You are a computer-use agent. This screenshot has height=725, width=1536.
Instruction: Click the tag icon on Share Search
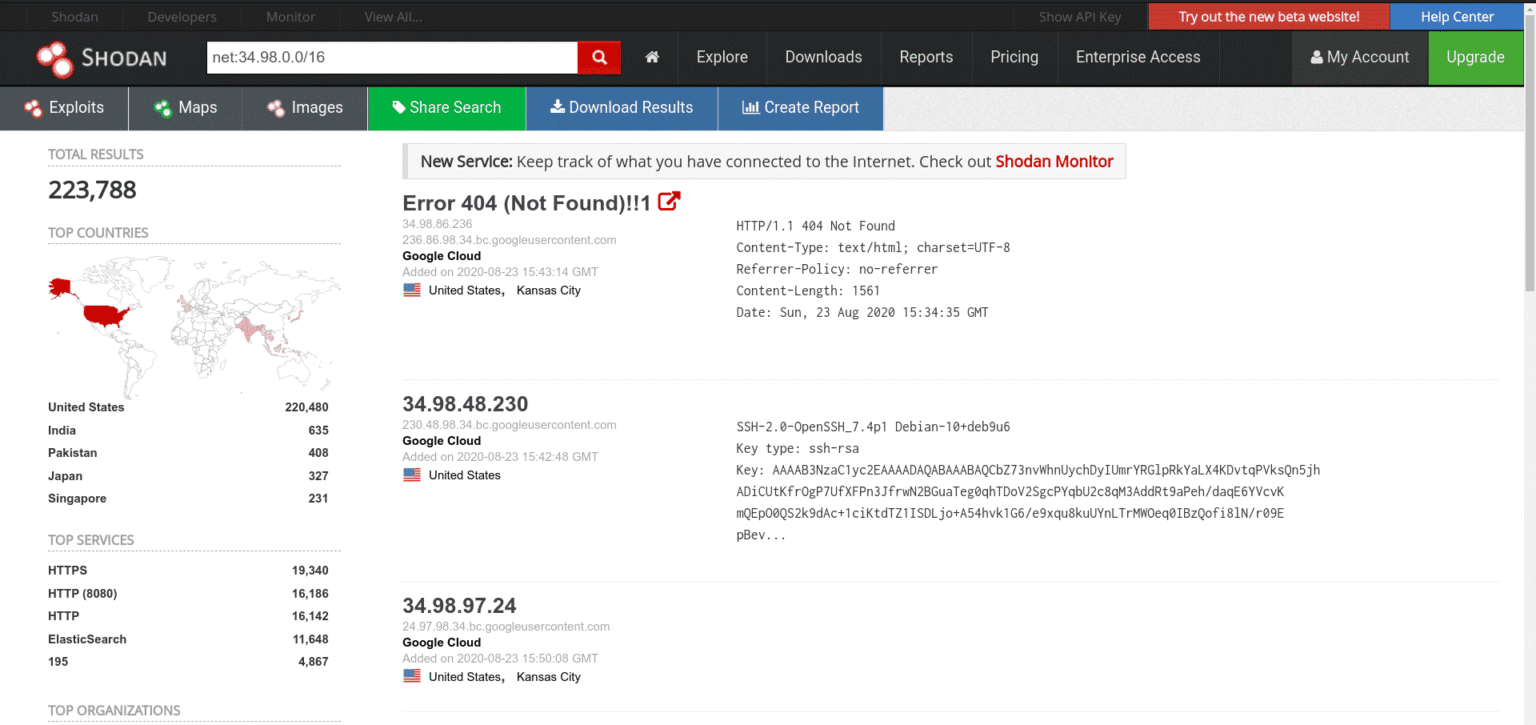coord(398,107)
